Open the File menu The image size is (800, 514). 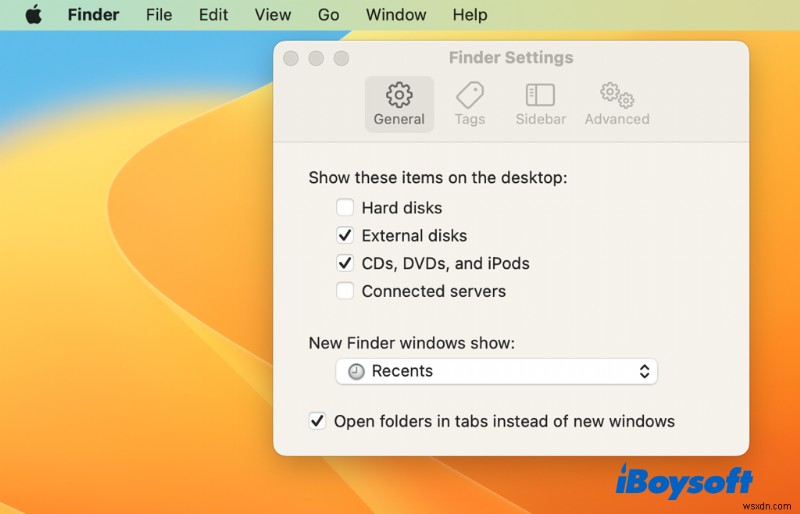[159, 15]
